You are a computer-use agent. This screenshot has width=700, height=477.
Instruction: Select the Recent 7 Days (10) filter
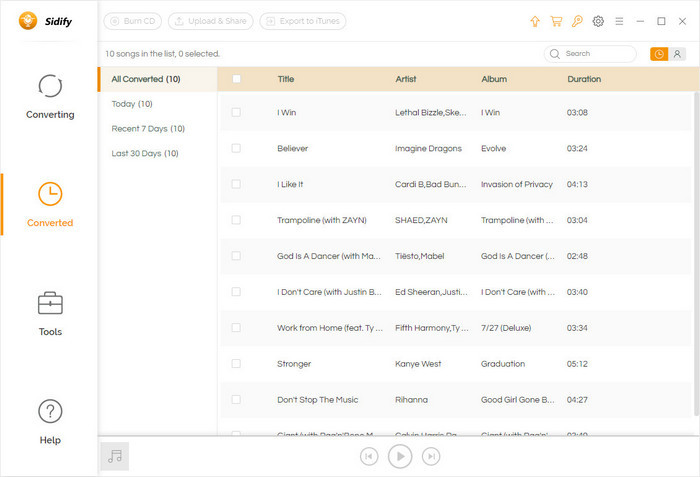tap(148, 129)
